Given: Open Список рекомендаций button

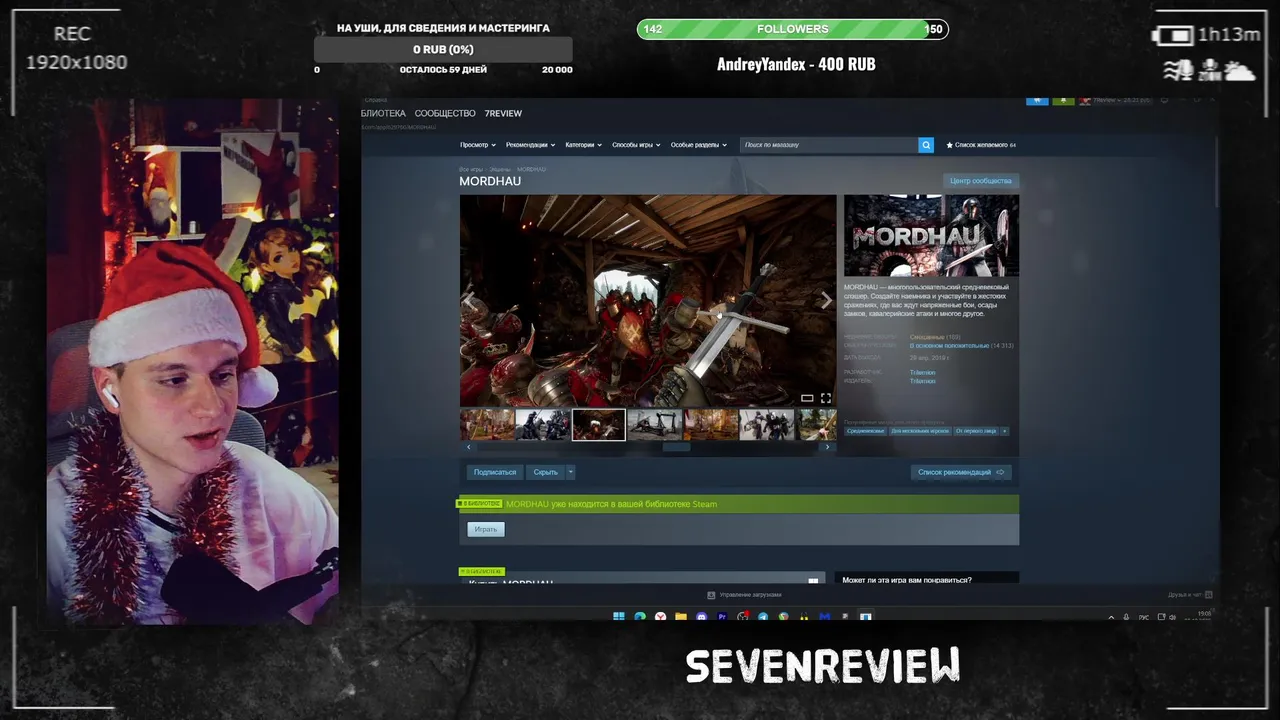Looking at the screenshot, I should (x=960, y=472).
